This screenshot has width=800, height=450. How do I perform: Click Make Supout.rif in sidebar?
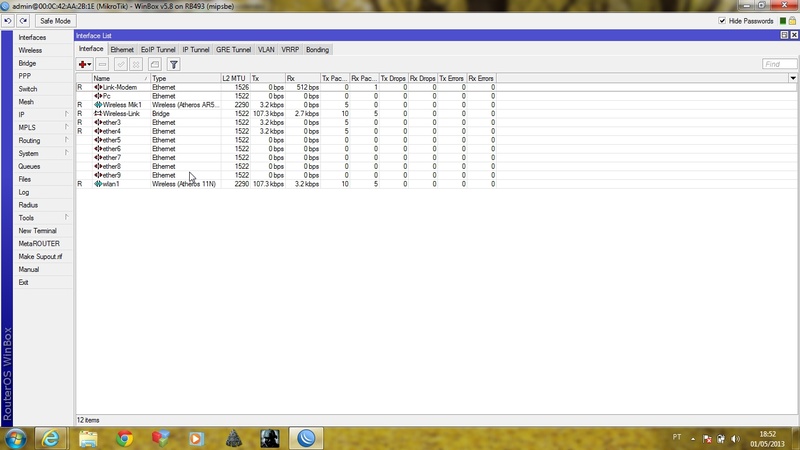[x=43, y=257]
